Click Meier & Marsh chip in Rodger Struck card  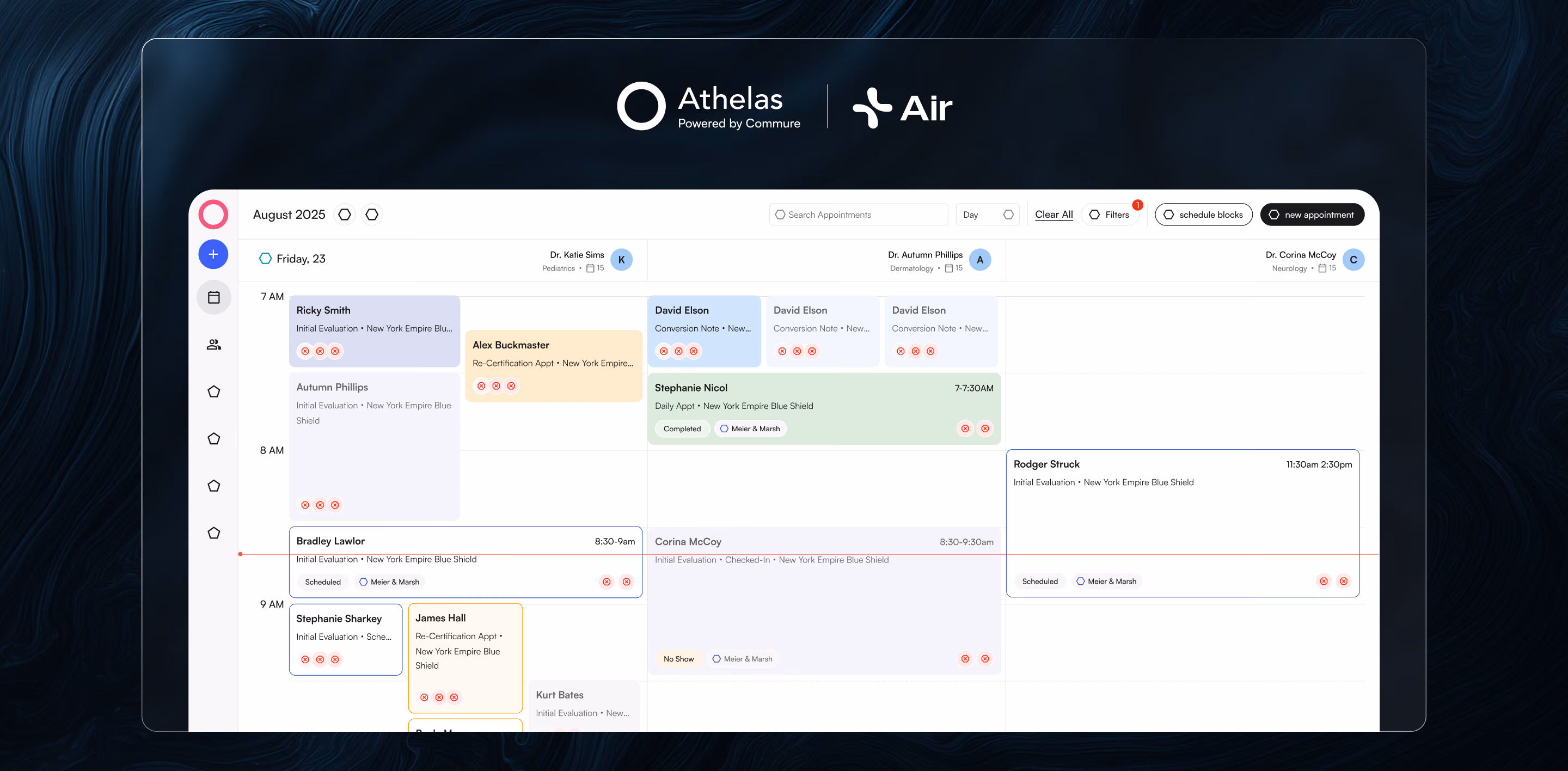(1106, 581)
